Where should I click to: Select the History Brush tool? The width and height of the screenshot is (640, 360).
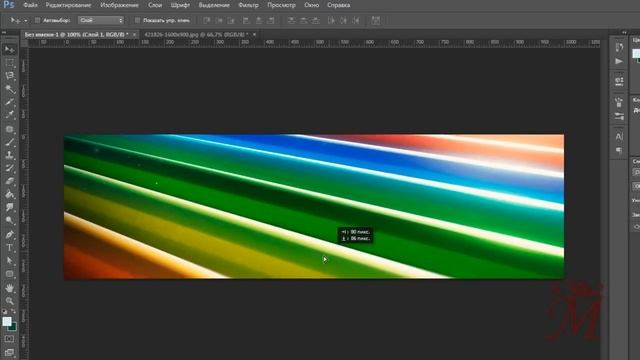pyautogui.click(x=9, y=168)
